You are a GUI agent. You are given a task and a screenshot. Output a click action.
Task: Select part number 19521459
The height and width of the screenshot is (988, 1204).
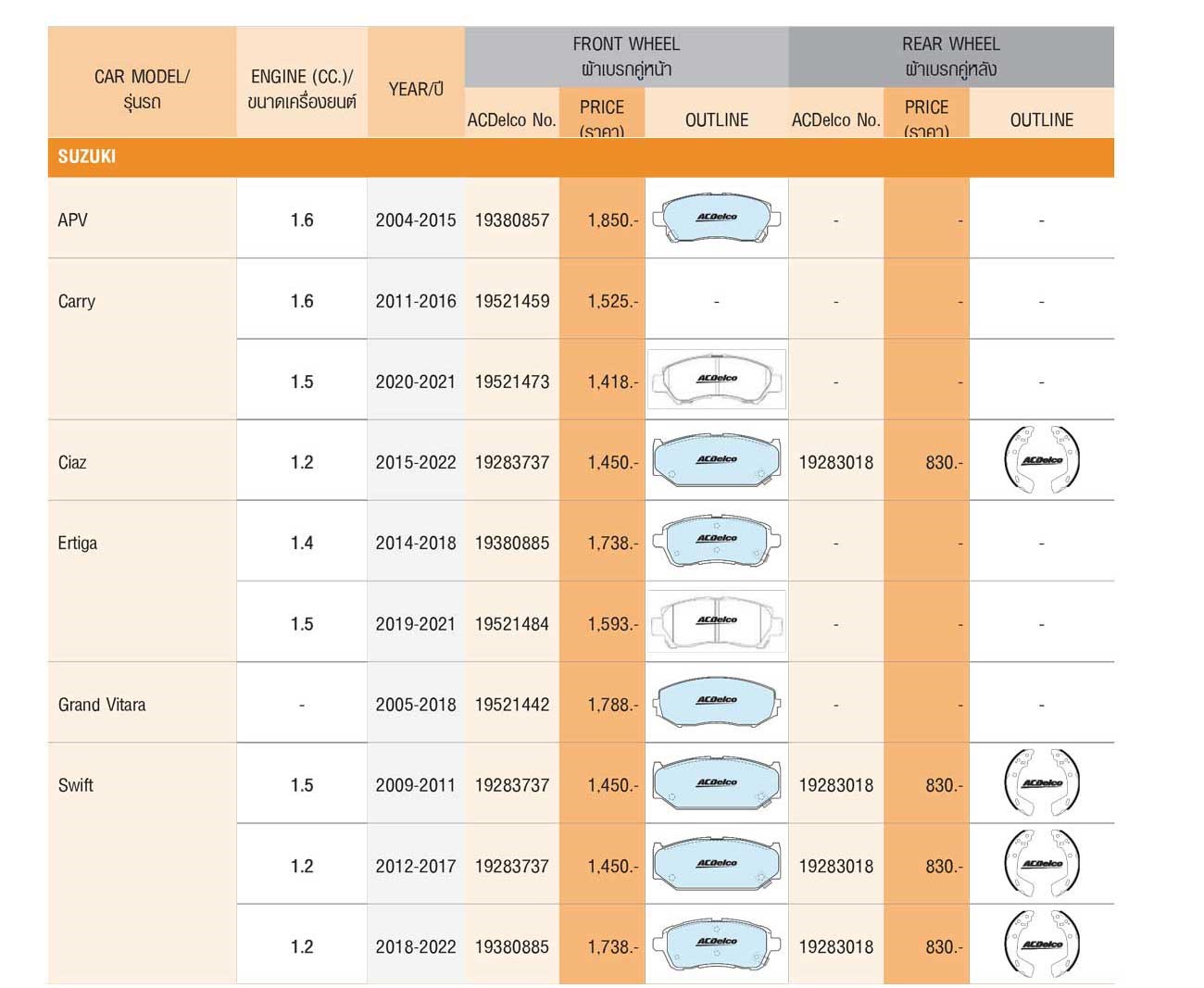pyautogui.click(x=512, y=301)
